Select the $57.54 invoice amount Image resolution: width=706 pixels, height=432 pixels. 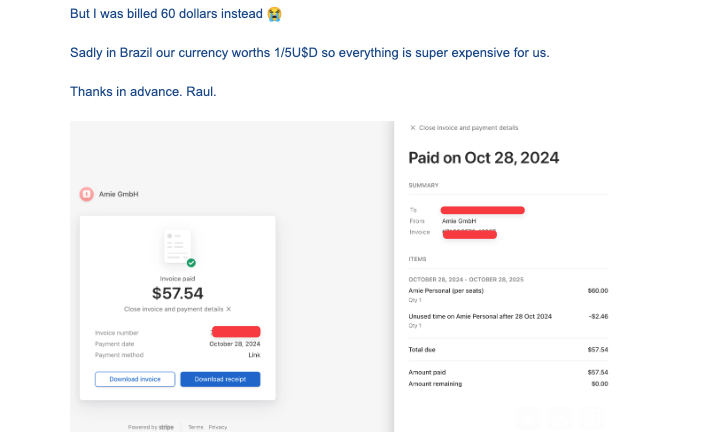click(177, 293)
